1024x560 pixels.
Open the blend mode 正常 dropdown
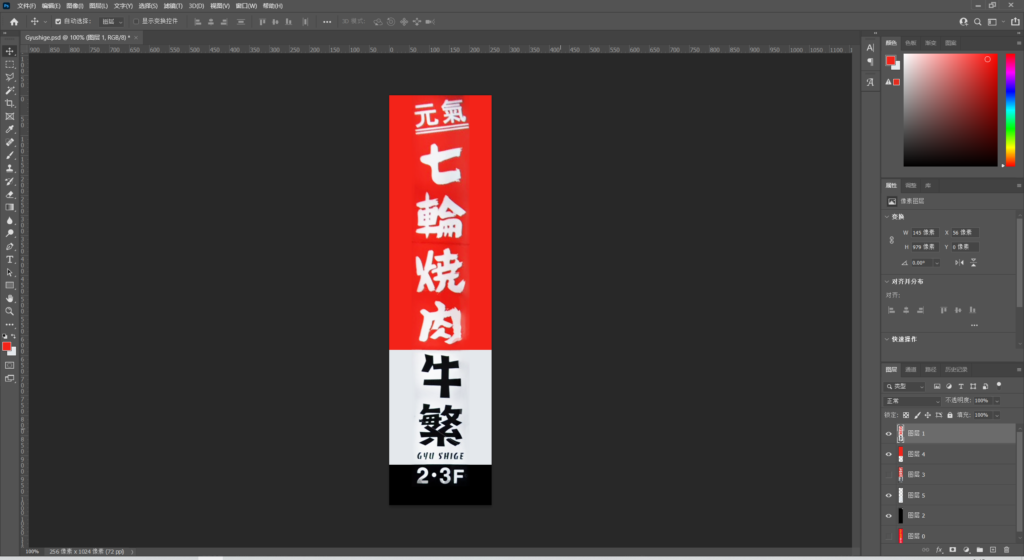pyautogui.click(x=912, y=401)
